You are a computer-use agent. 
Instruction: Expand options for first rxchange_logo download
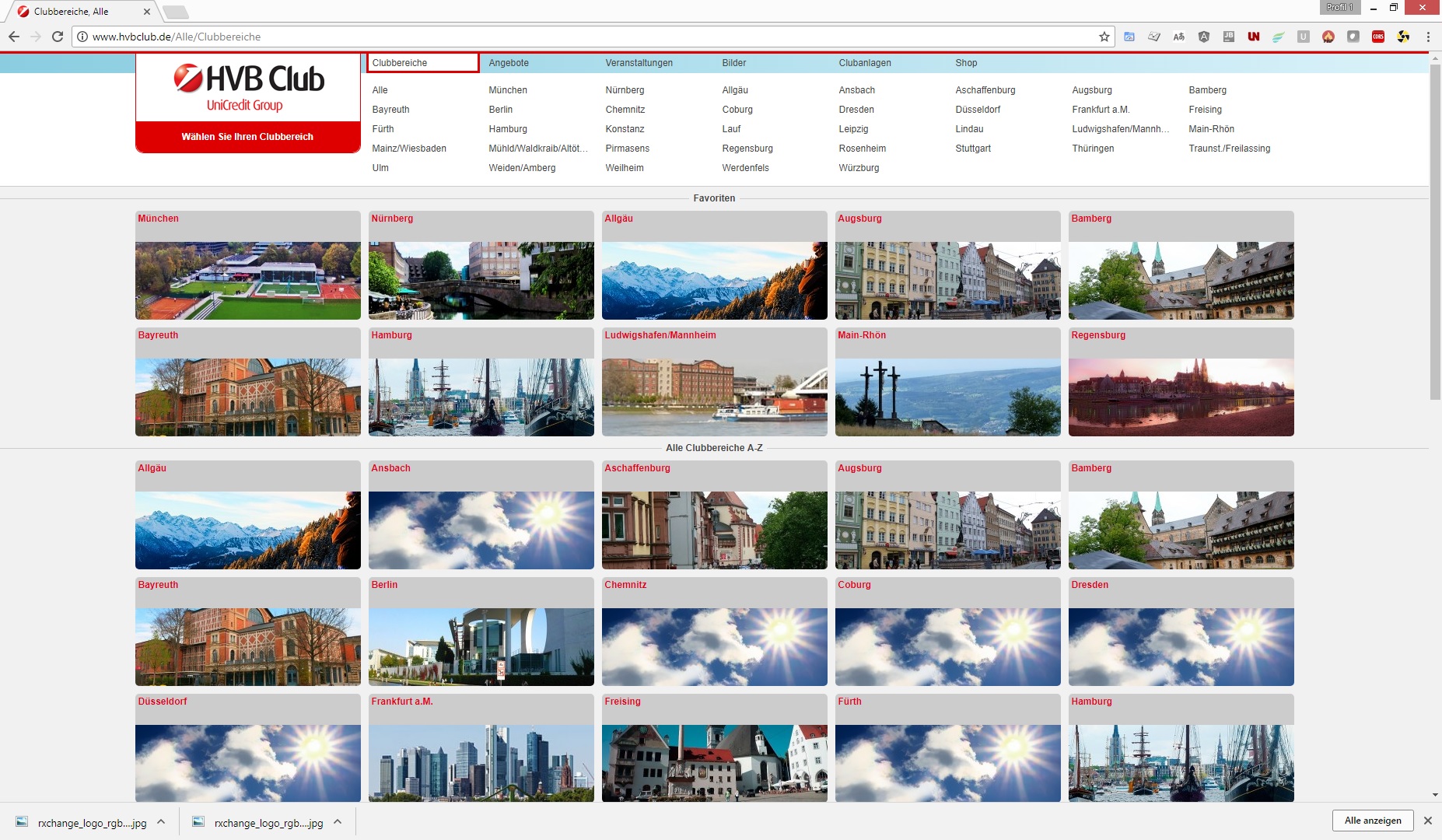click(161, 821)
